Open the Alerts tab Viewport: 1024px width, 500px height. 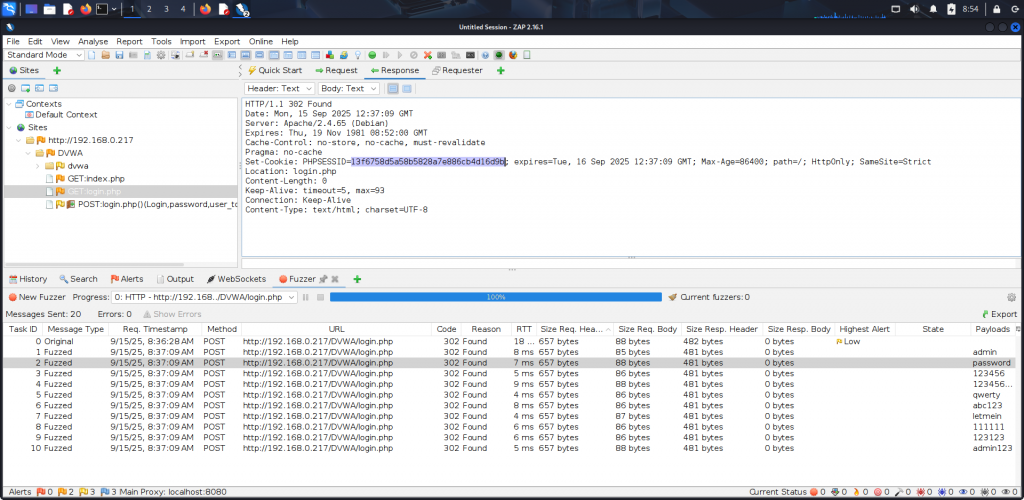click(x=127, y=279)
